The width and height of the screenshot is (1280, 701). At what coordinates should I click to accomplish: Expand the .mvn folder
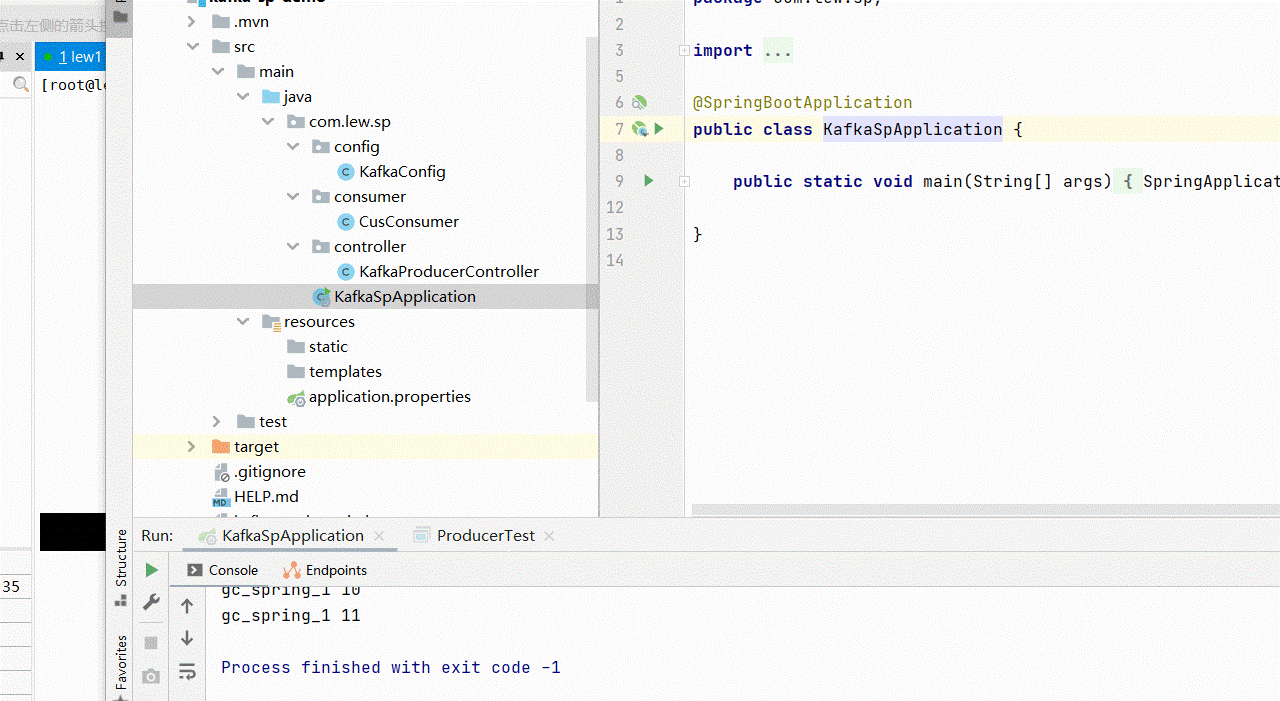pos(193,22)
